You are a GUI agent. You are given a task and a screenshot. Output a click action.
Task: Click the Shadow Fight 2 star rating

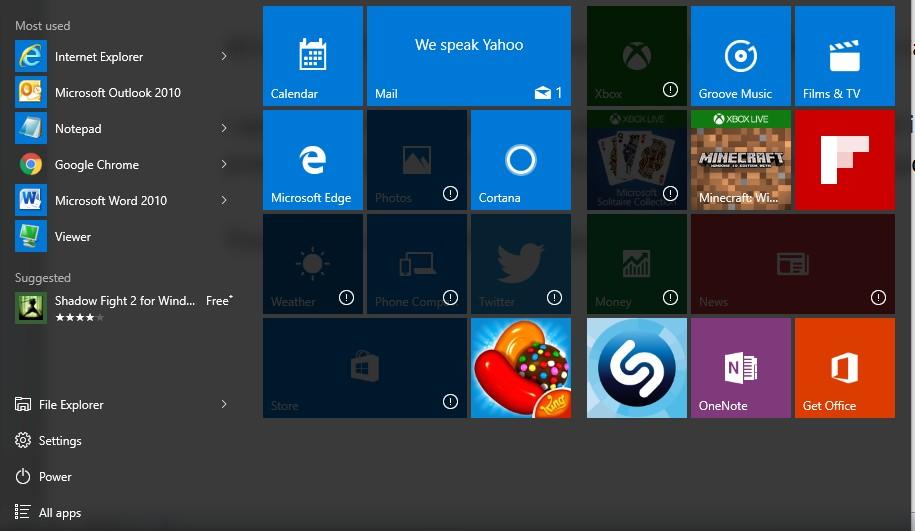pos(79,317)
